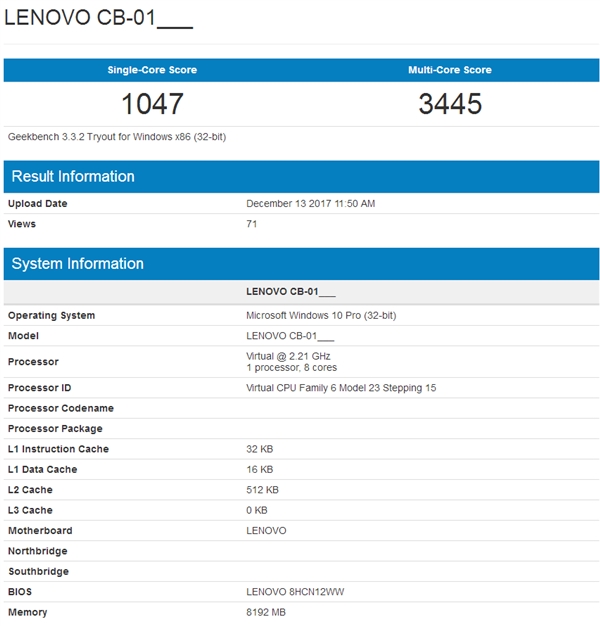Select the multi-core score 3445

[x=450, y=104]
